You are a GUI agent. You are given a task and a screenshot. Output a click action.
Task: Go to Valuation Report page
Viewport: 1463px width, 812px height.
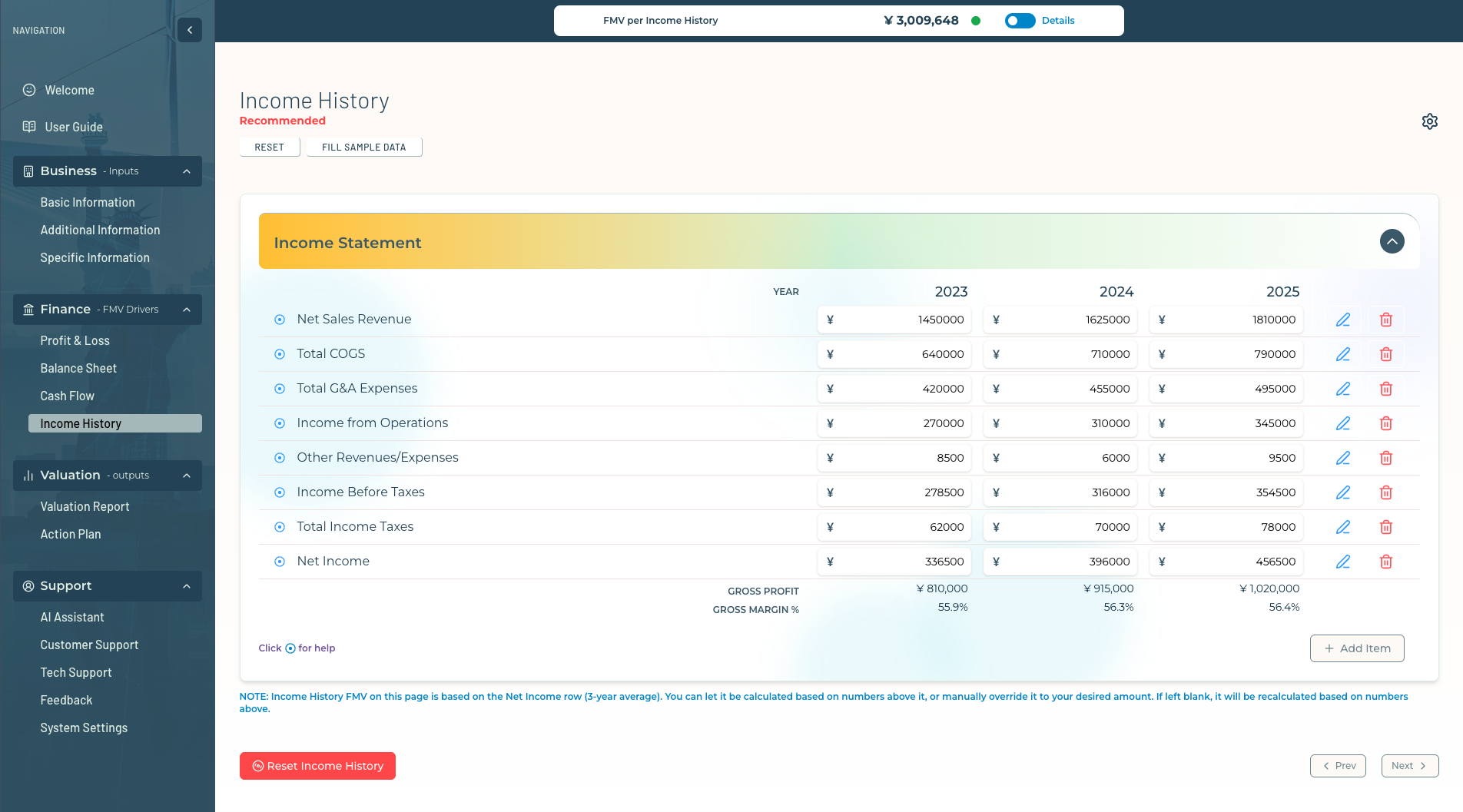85,506
